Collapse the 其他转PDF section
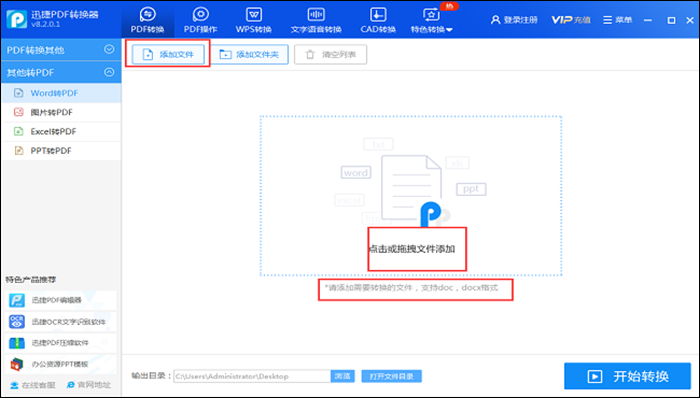Viewport: 700px width, 398px height. pos(61,72)
